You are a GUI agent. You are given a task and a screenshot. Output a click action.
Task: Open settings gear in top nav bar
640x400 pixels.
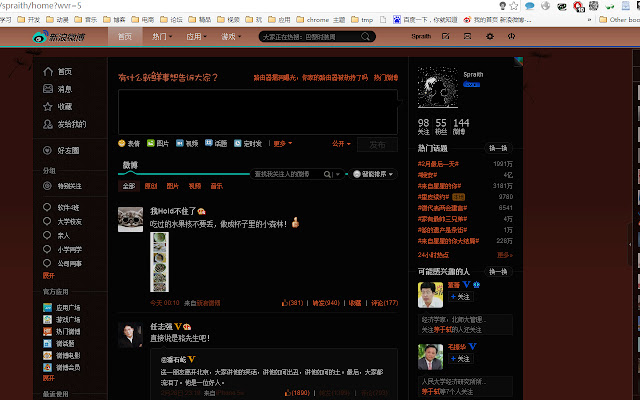click(490, 36)
